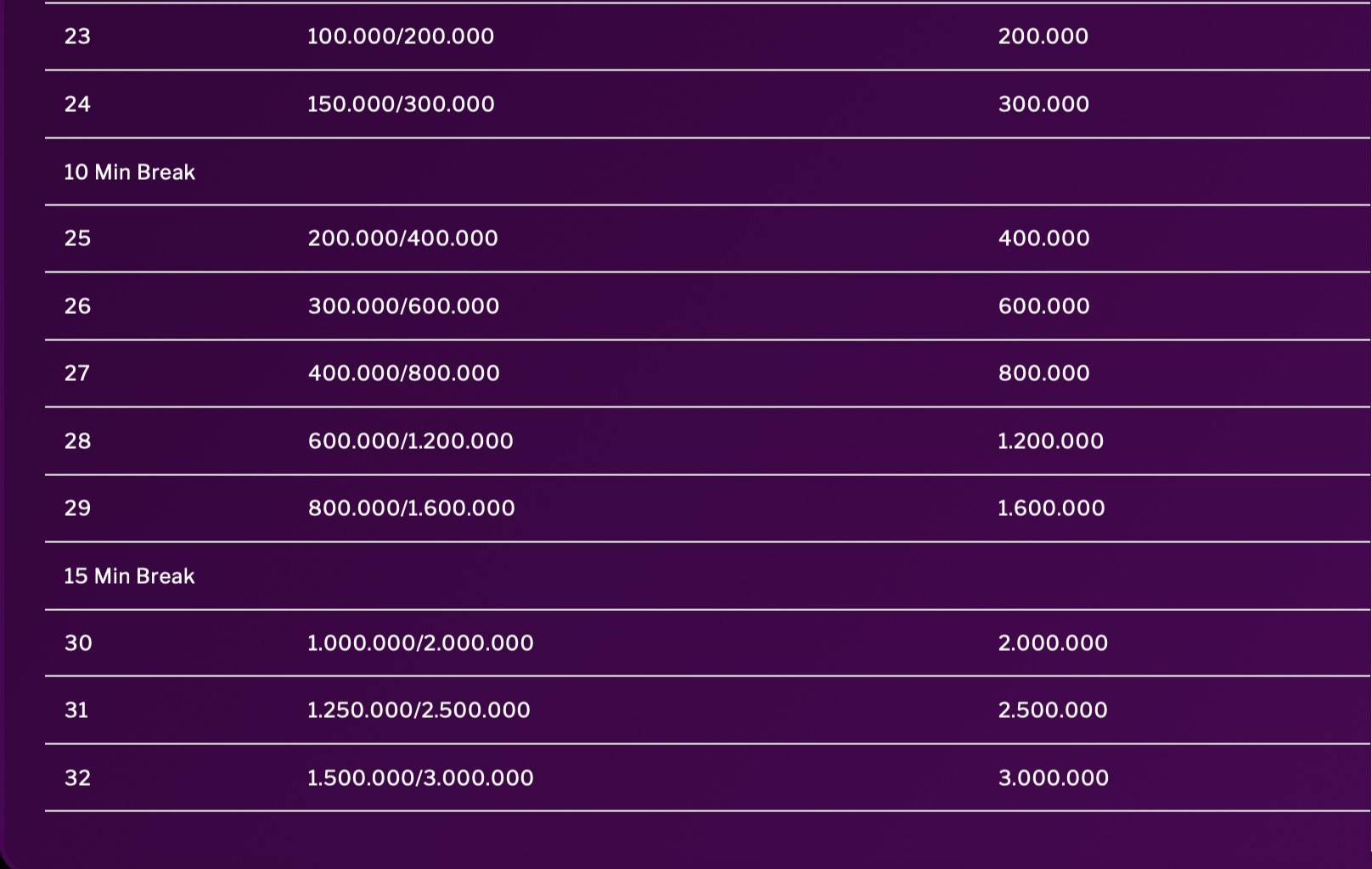Select the 600.000/1.200.000 blinds cell
The height and width of the screenshot is (869, 1372).
coord(410,441)
